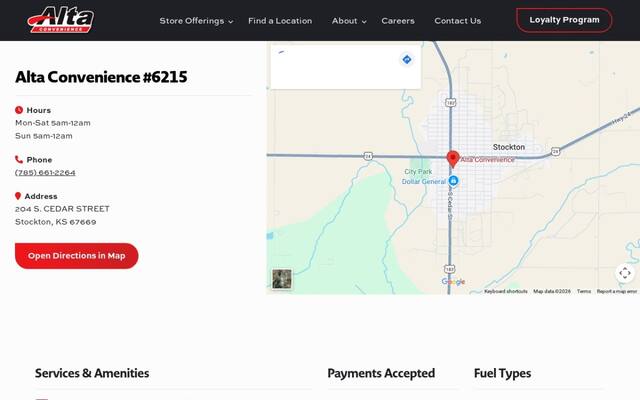
Task: Click the Alta Convenience #6215 heading
Action: 101,77
